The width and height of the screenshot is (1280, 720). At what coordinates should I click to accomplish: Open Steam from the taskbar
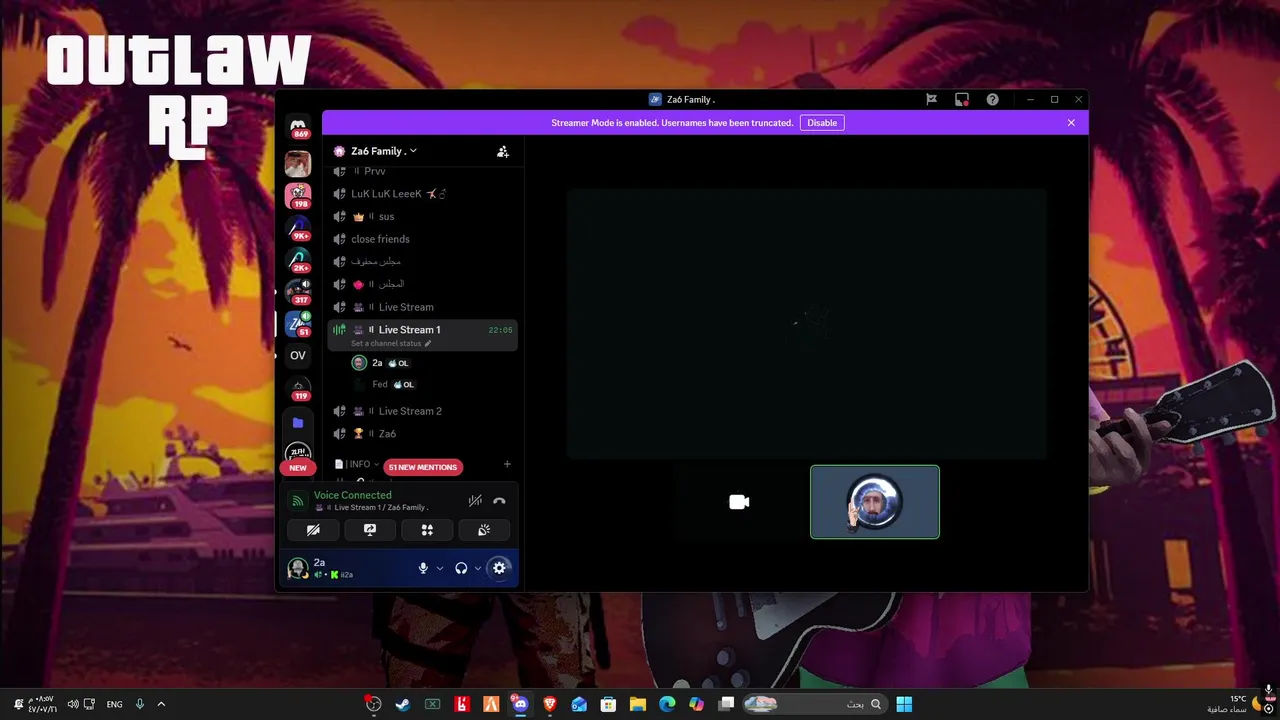click(402, 704)
